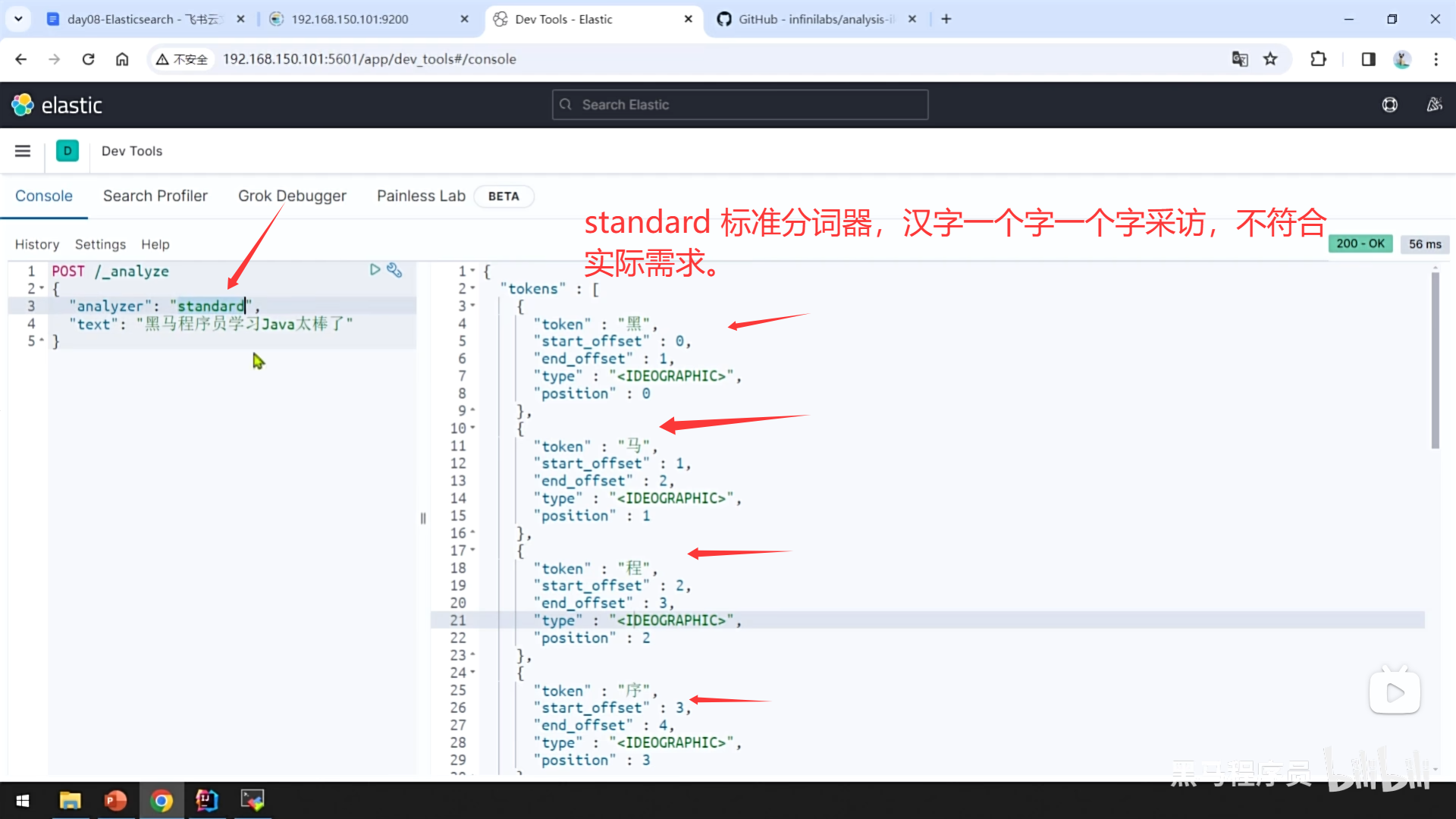This screenshot has height=819, width=1456.
Task: Click the send request play icon
Action: coord(375,269)
